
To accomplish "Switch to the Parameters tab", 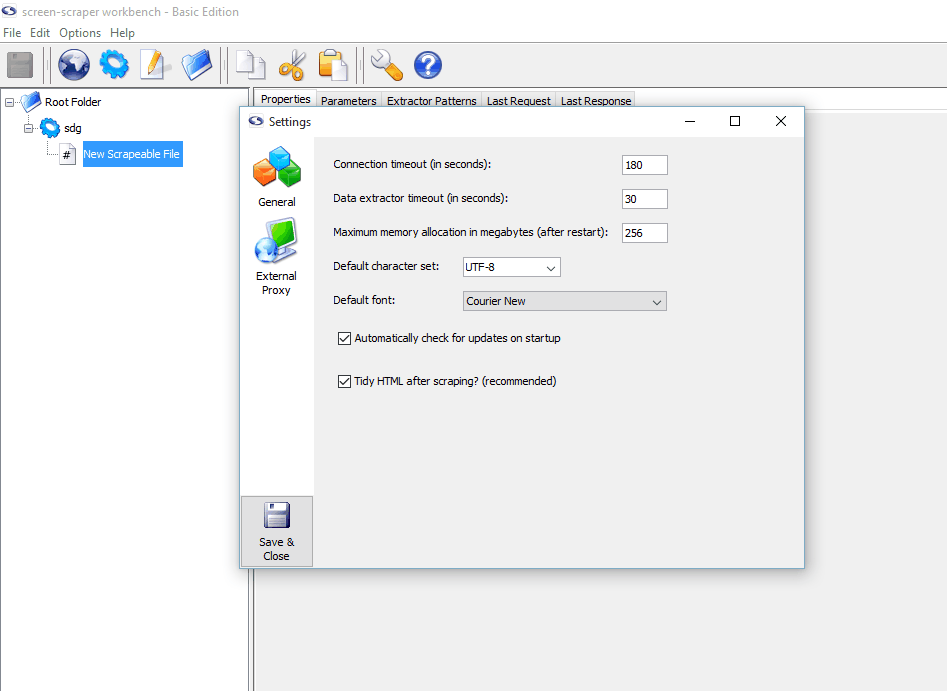I will point(348,100).
